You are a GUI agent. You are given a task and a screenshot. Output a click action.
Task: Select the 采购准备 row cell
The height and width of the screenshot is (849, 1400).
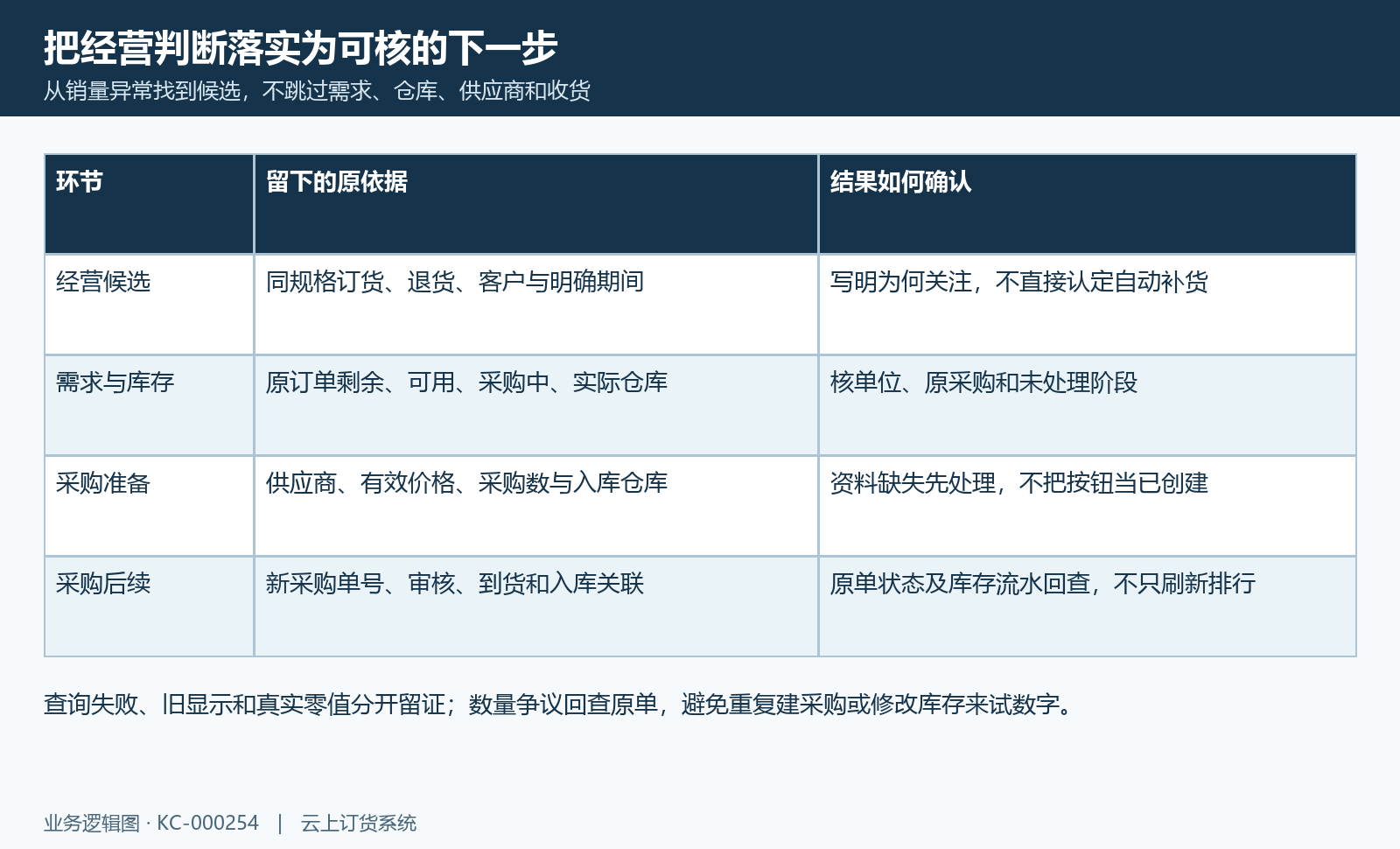pos(150,506)
